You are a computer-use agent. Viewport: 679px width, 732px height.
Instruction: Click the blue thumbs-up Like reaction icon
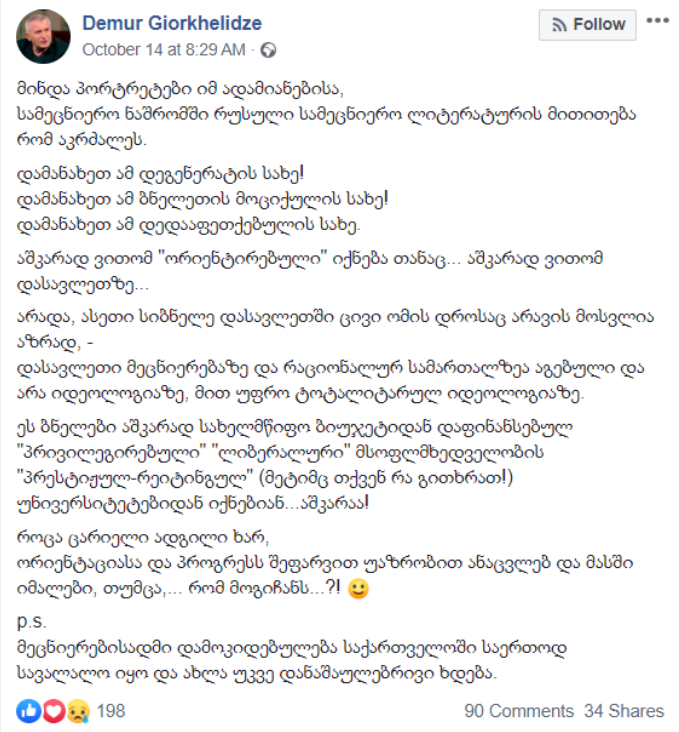28,711
